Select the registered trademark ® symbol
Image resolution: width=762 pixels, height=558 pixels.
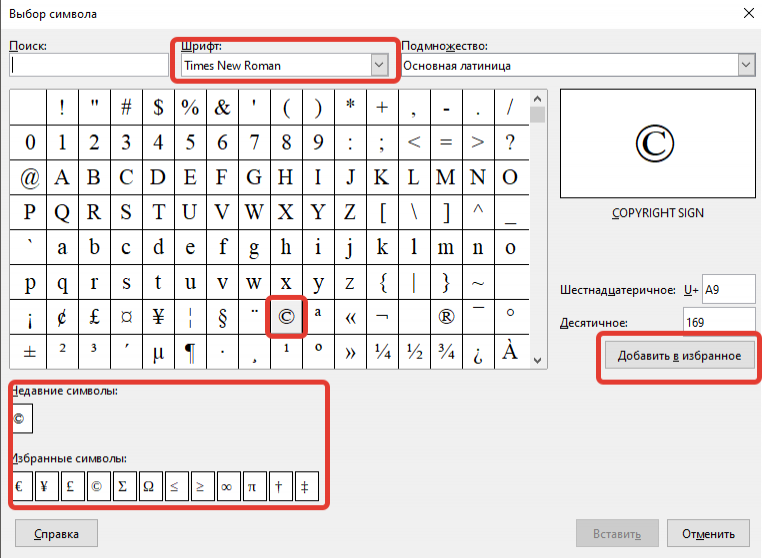click(x=446, y=317)
